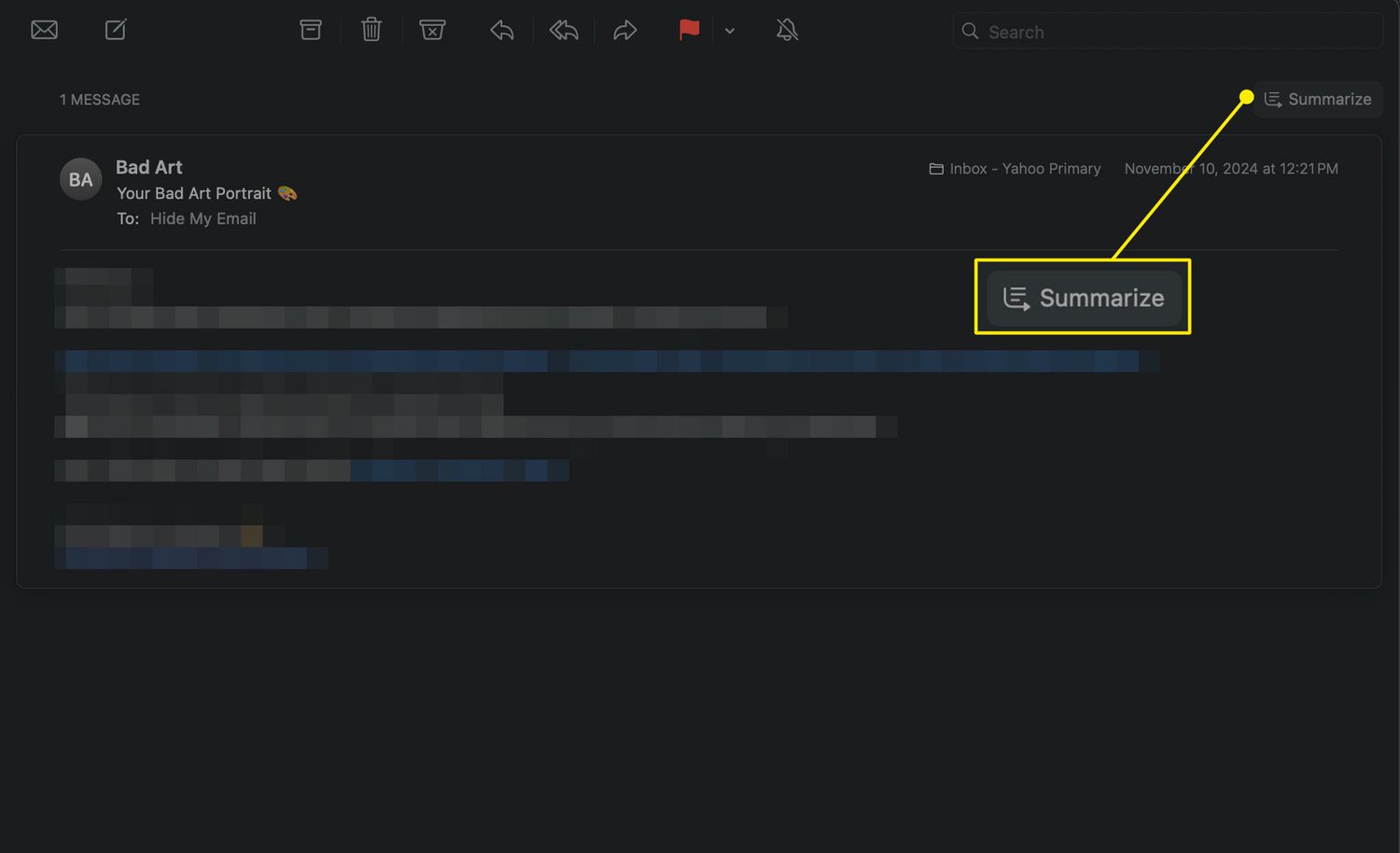The width and height of the screenshot is (1400, 853).
Task: Forward the message
Action: tap(624, 30)
